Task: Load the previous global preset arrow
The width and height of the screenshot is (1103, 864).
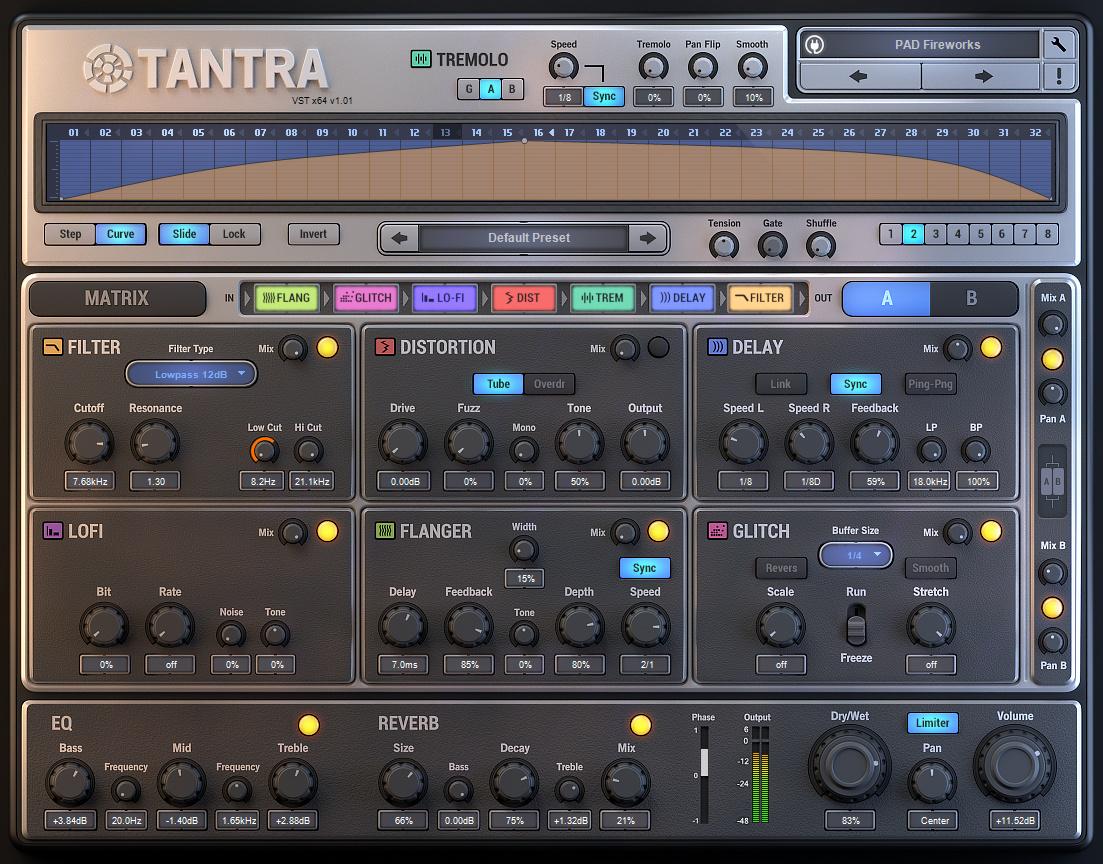Action: point(859,76)
